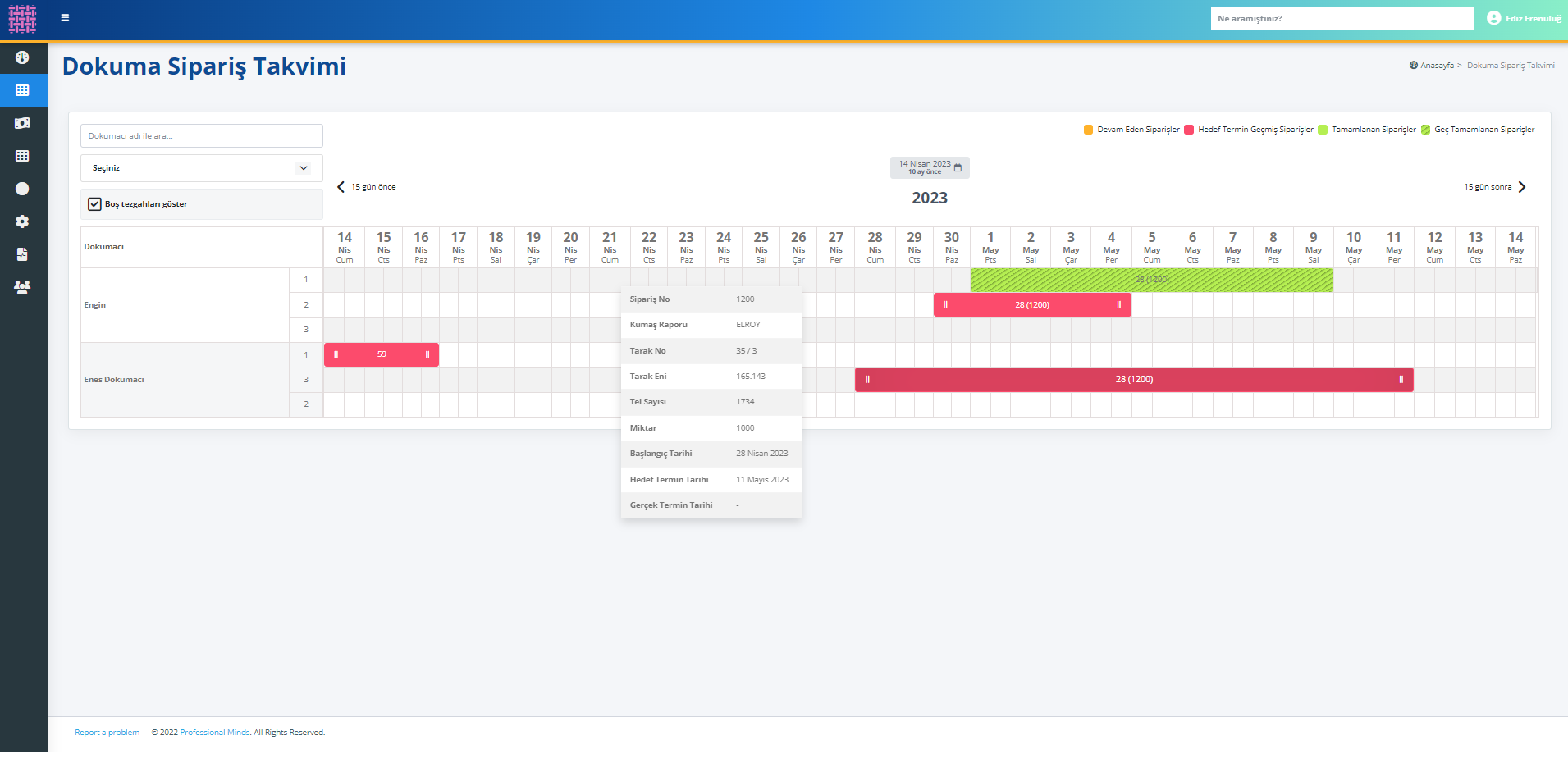Screen dimensions: 1568x758
Task: Click the Anasayfa breadcrumb link
Action: tap(1436, 66)
